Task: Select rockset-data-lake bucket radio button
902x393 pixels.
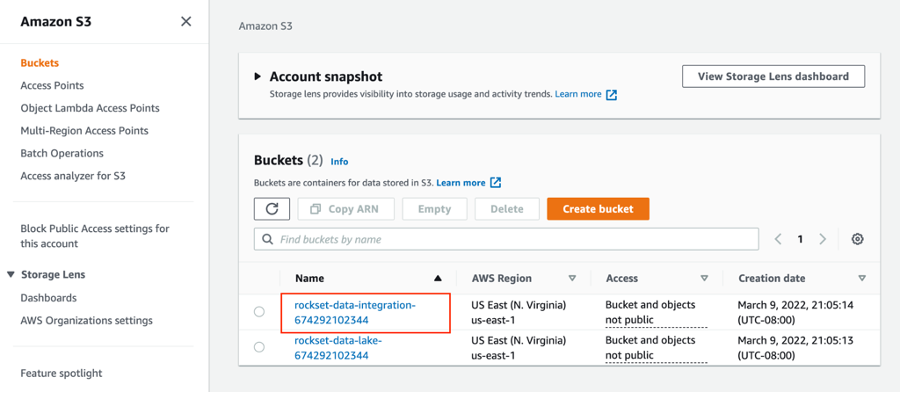Action: click(259, 347)
